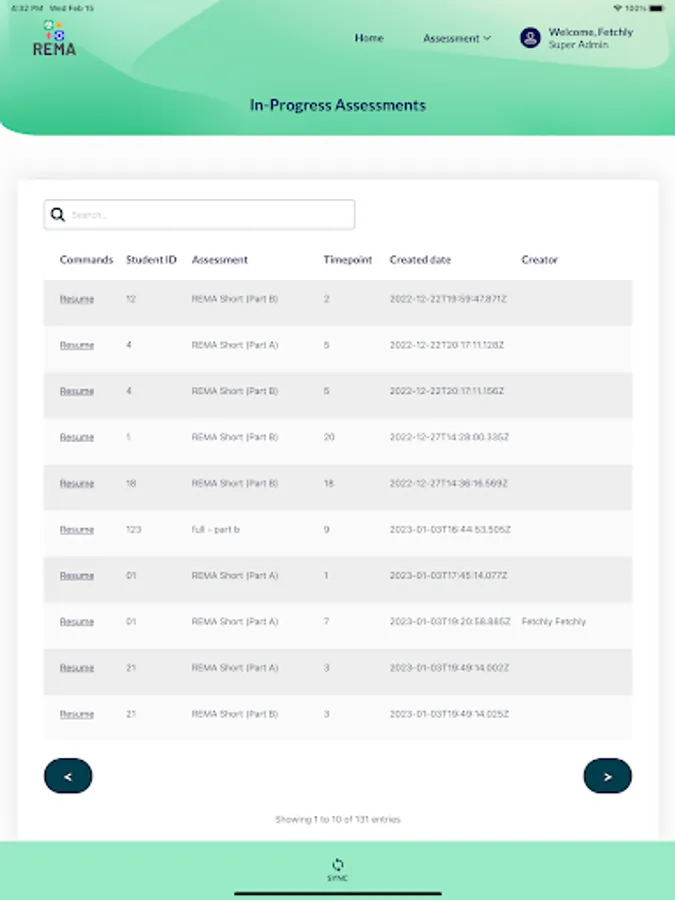Click the Timepoint column header
Screen dimensions: 675x900
(348, 259)
